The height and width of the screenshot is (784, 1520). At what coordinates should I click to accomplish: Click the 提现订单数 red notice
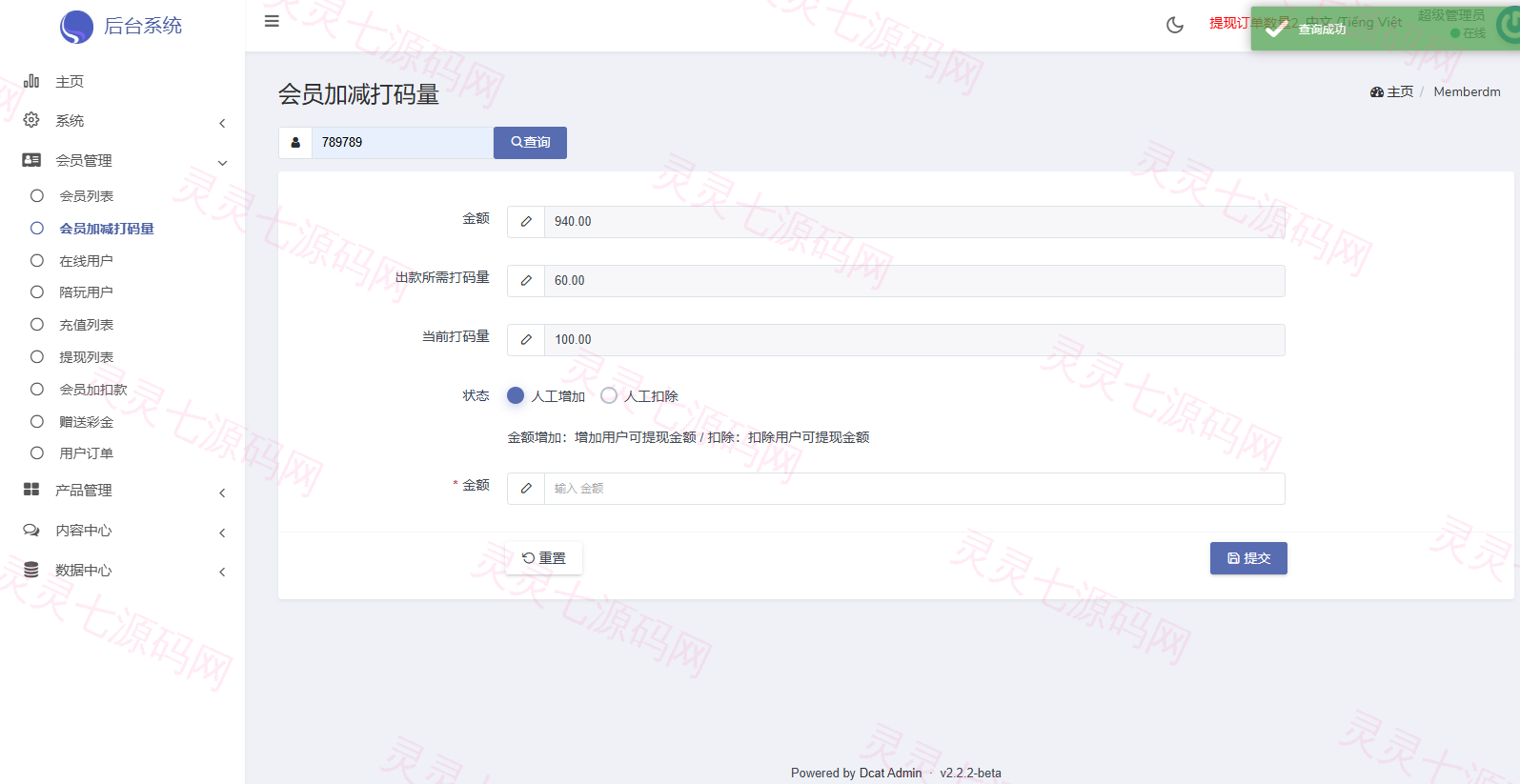coord(1253,22)
